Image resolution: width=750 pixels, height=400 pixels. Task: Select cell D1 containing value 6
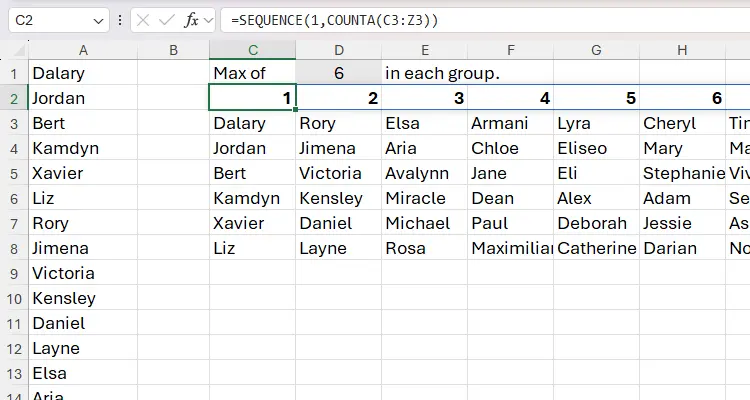[339, 73]
